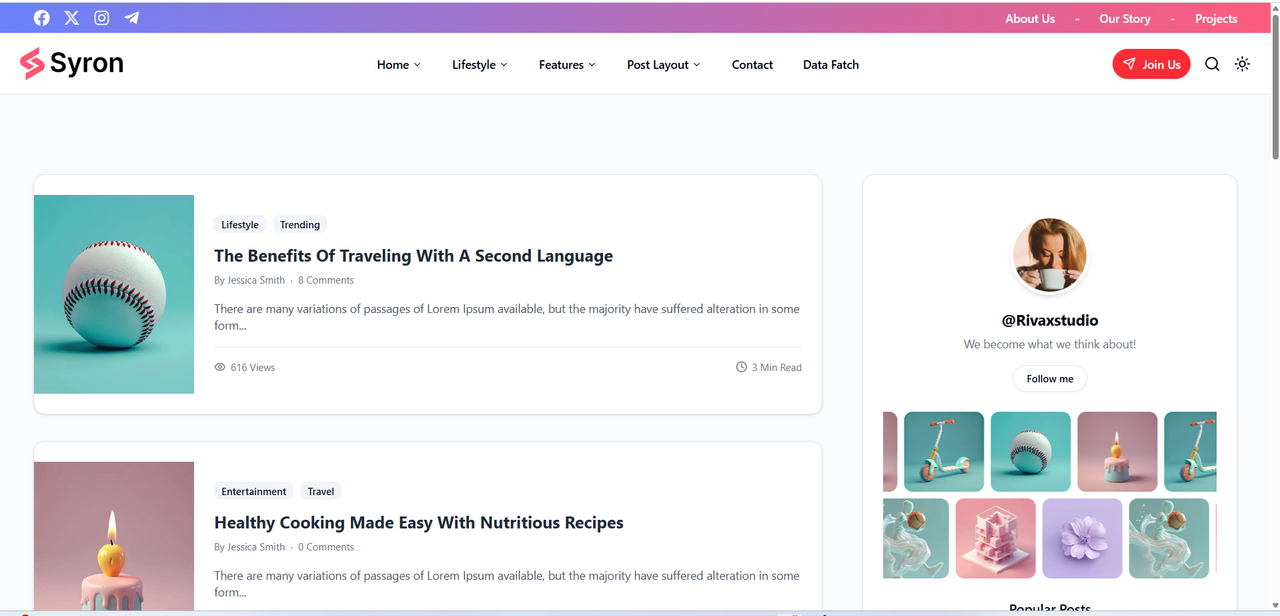The image size is (1280, 616).
Task: Expand the Features menu dropdown
Action: pos(567,65)
